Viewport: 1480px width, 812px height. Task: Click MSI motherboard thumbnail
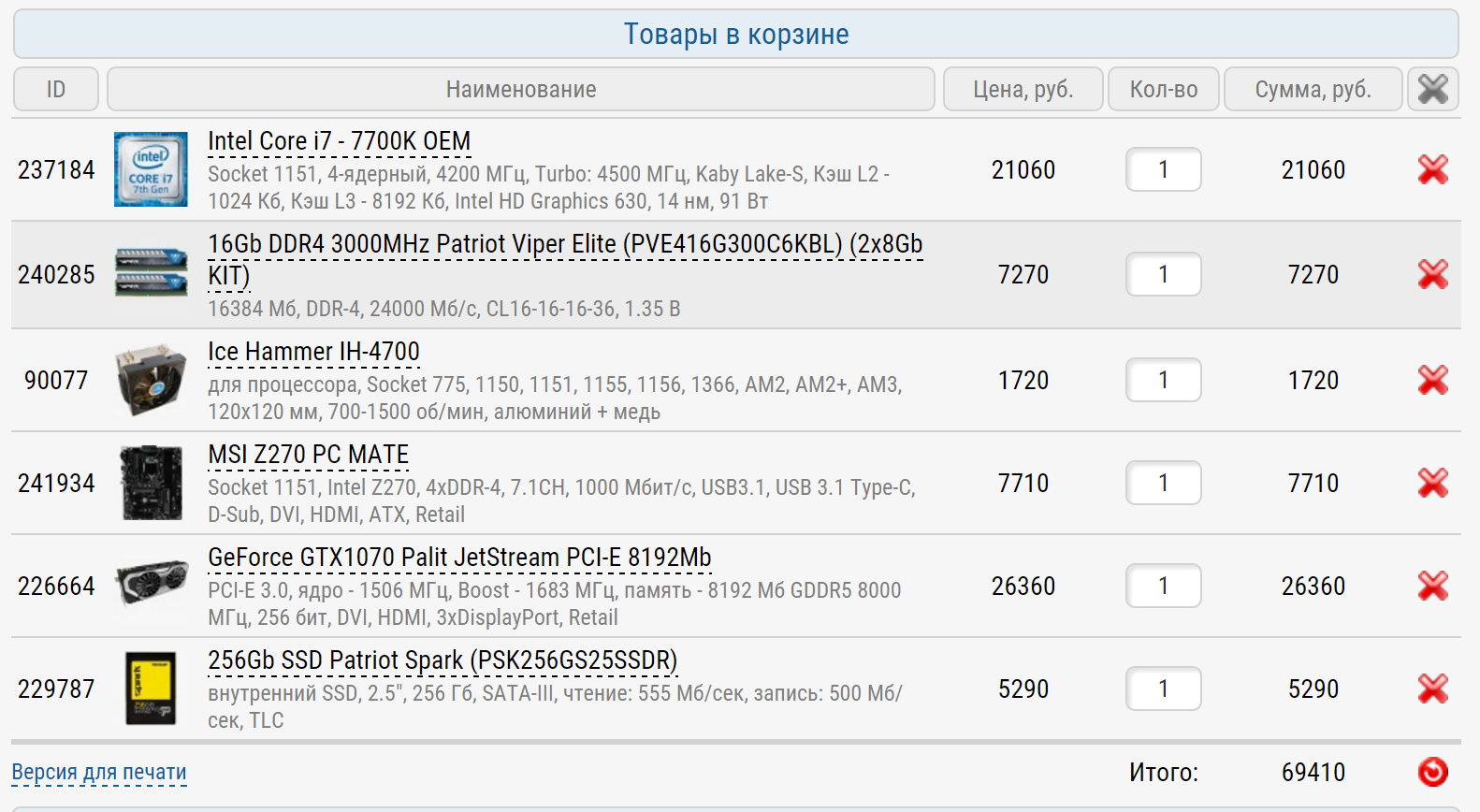click(151, 483)
